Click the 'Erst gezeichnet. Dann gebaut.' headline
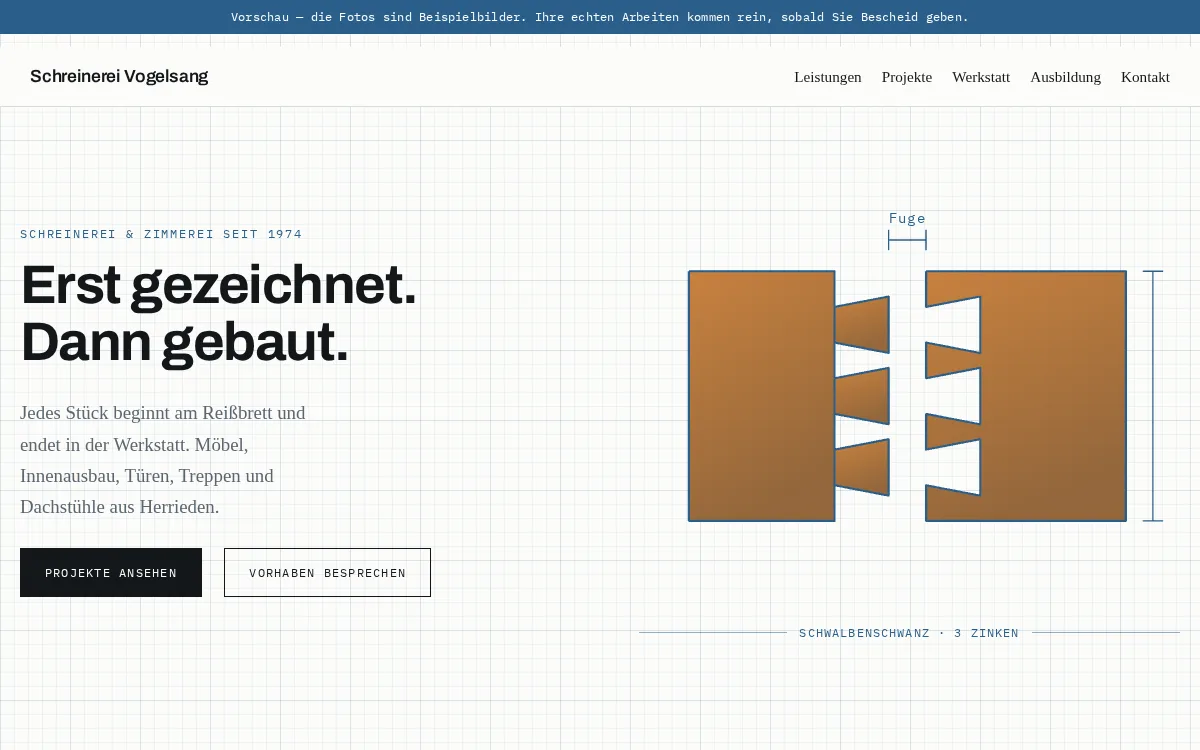The image size is (1200, 750). click(x=218, y=313)
